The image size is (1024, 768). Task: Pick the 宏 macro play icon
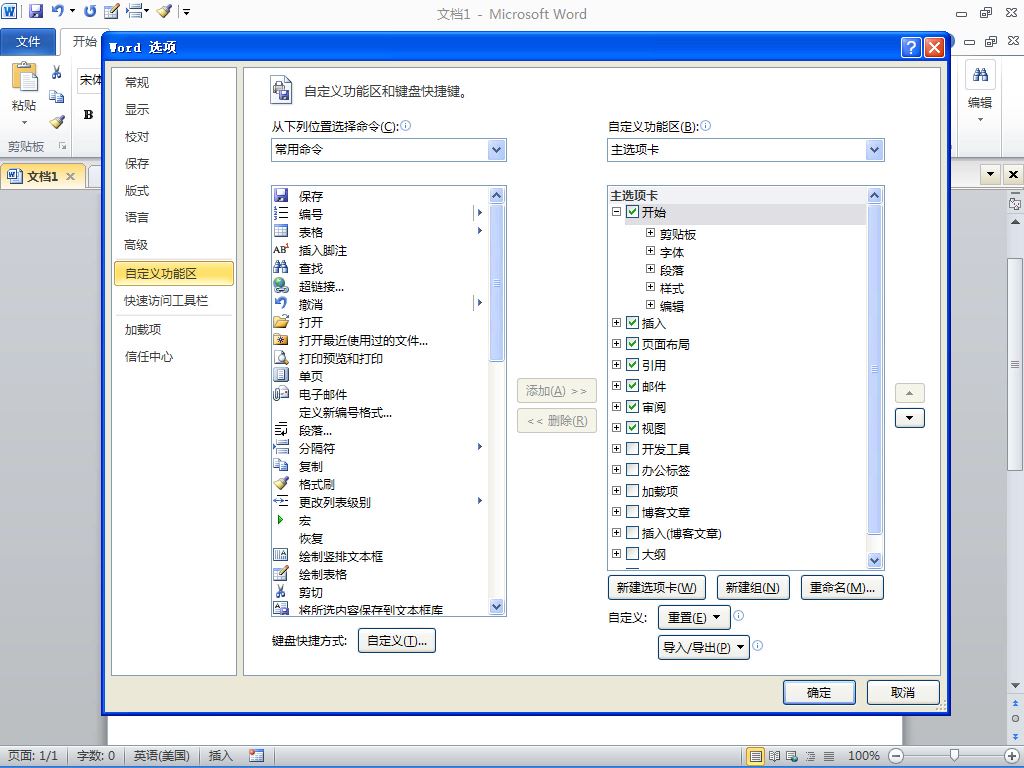281,519
